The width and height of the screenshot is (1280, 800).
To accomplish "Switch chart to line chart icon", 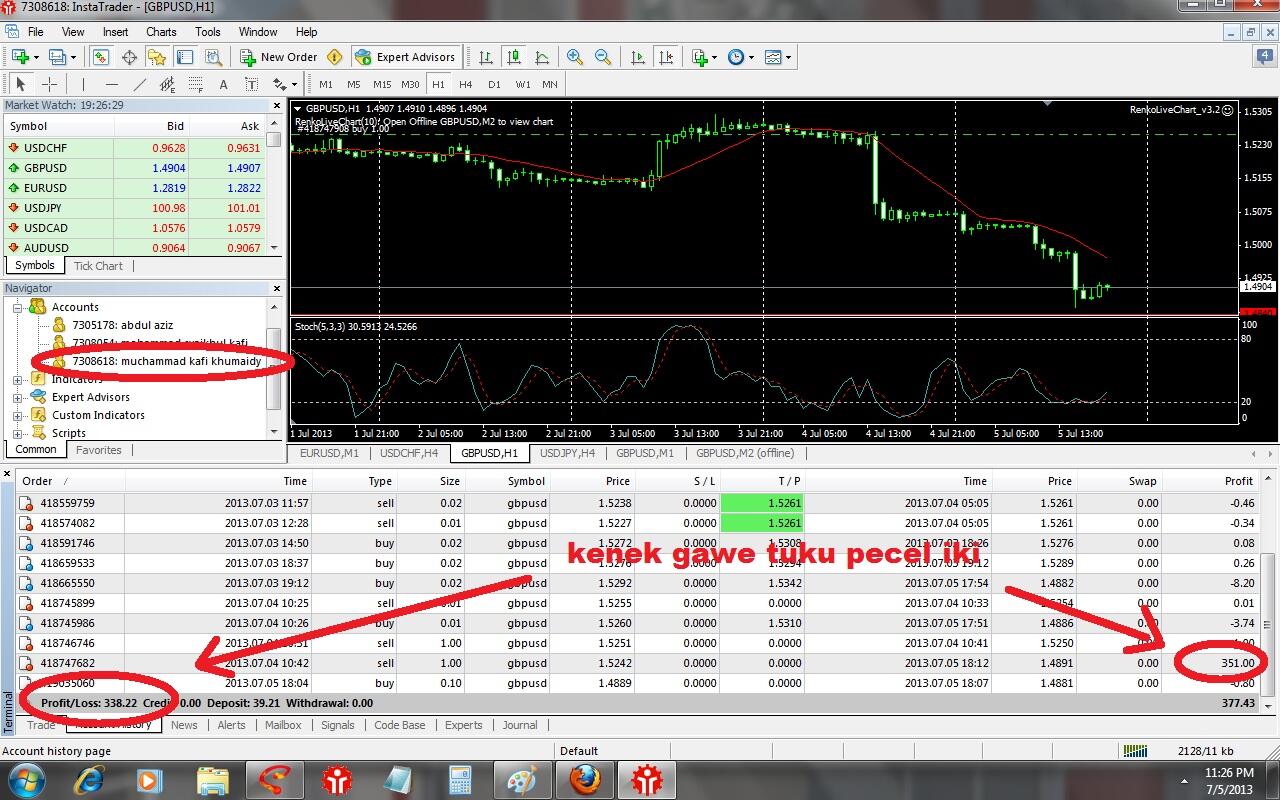I will click(x=542, y=57).
